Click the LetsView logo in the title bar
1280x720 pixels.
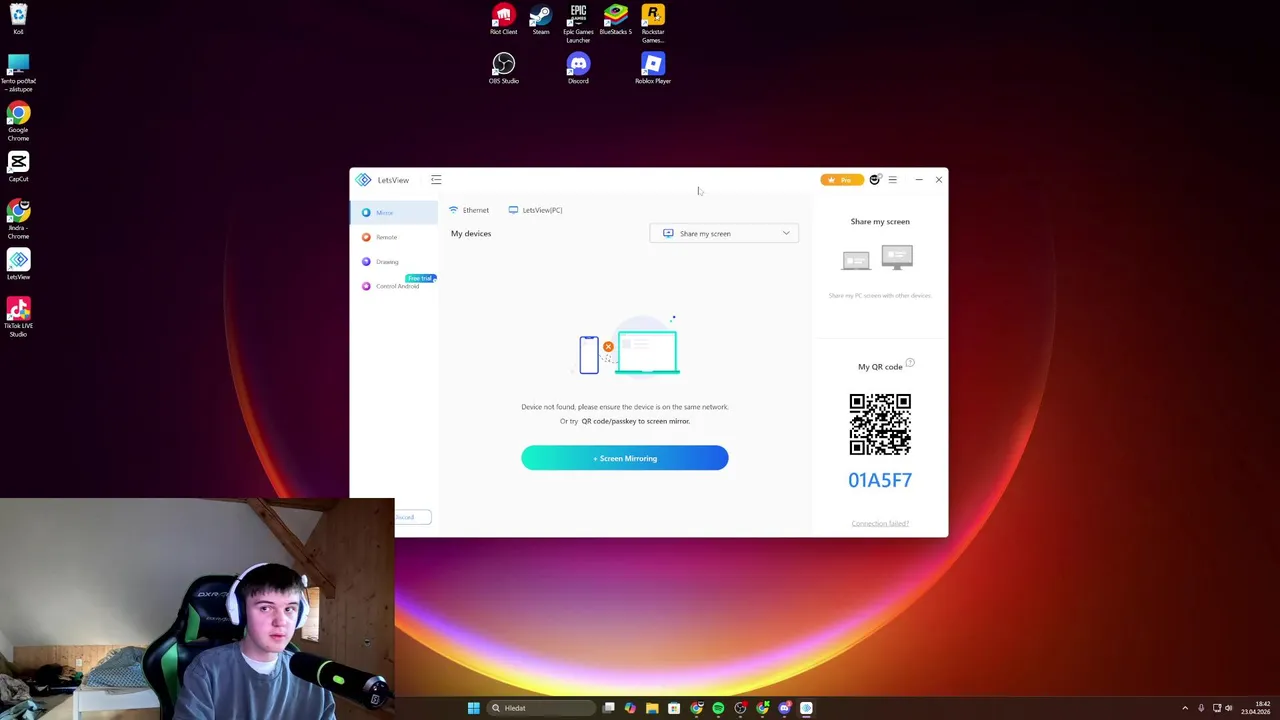363,180
